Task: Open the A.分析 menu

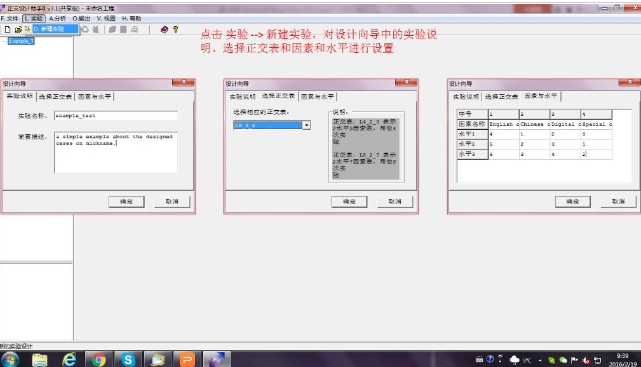Action: pos(57,18)
